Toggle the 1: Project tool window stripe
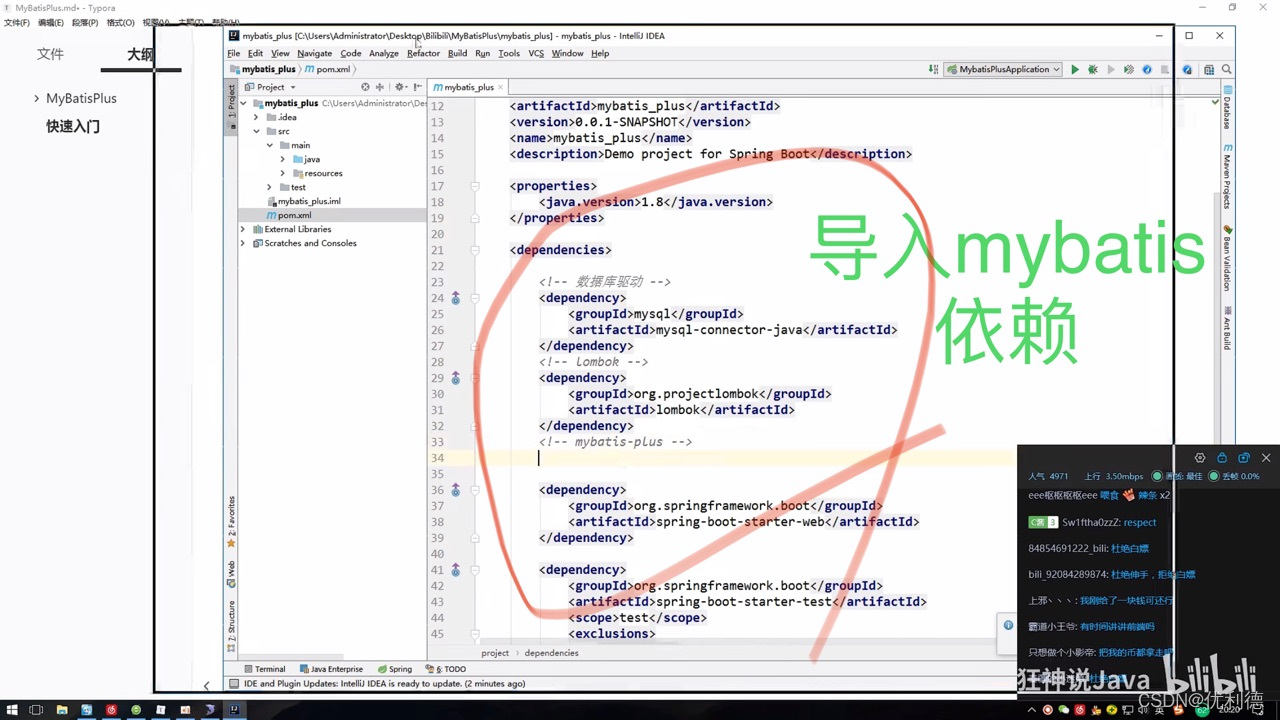 (x=231, y=107)
